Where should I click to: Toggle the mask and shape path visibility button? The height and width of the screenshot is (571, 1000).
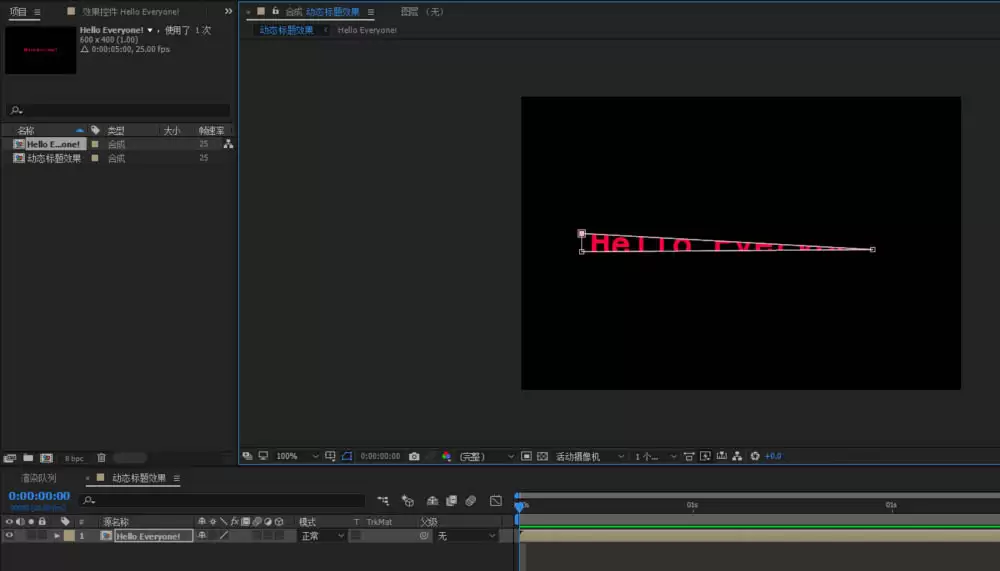coord(347,456)
